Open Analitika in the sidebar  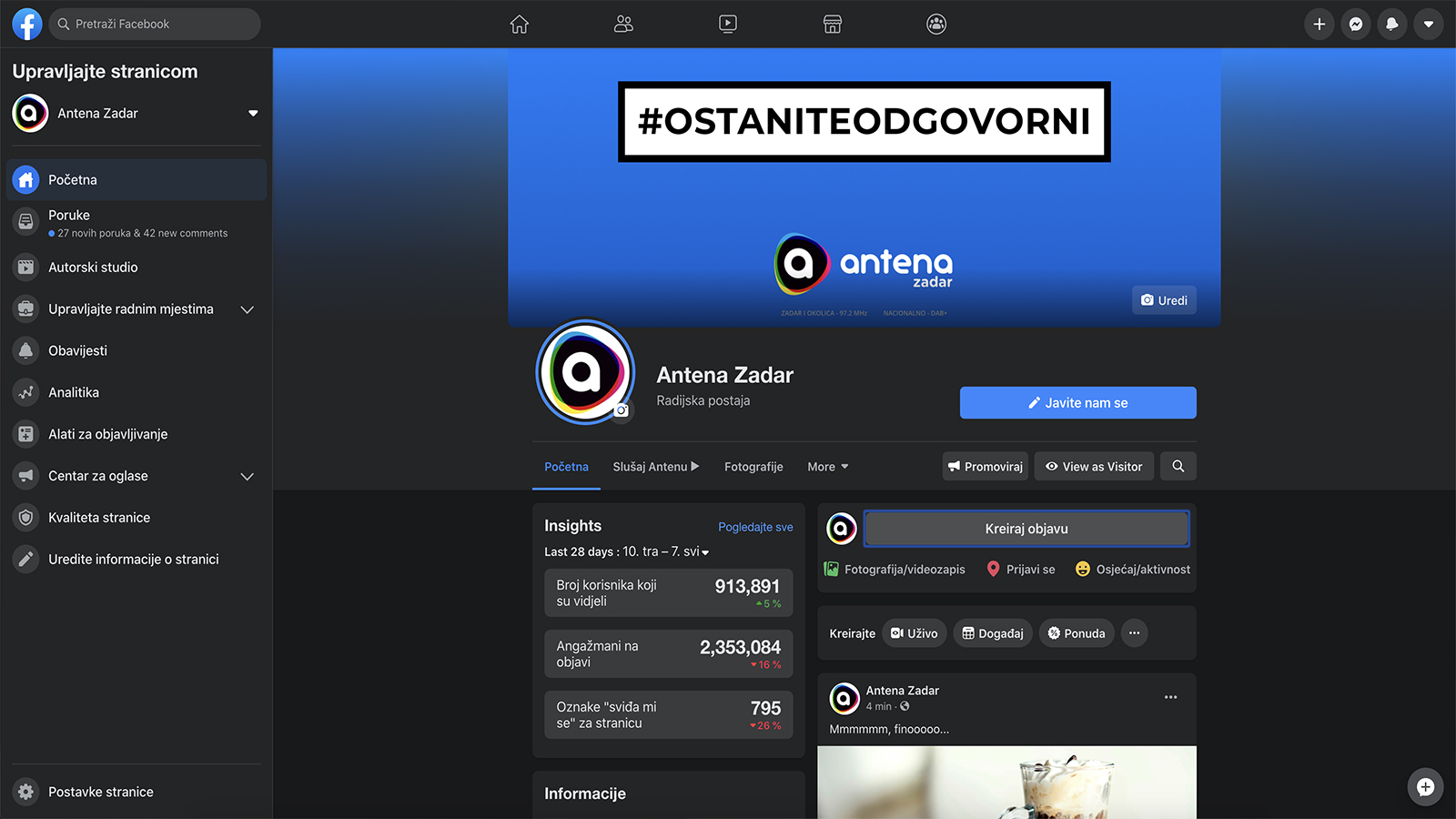coord(136,392)
